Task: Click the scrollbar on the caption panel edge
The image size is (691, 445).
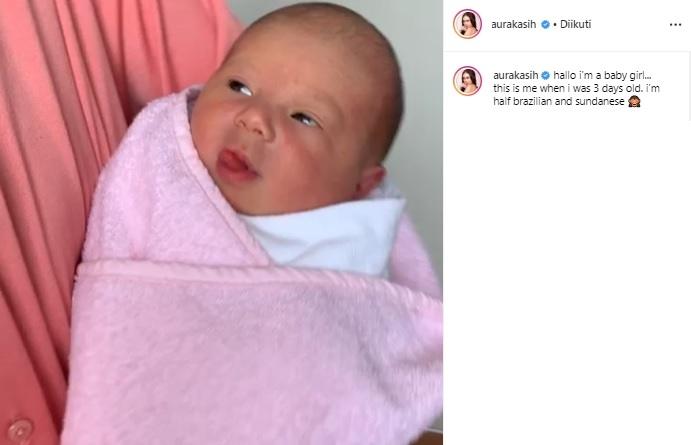Action: (689, 84)
